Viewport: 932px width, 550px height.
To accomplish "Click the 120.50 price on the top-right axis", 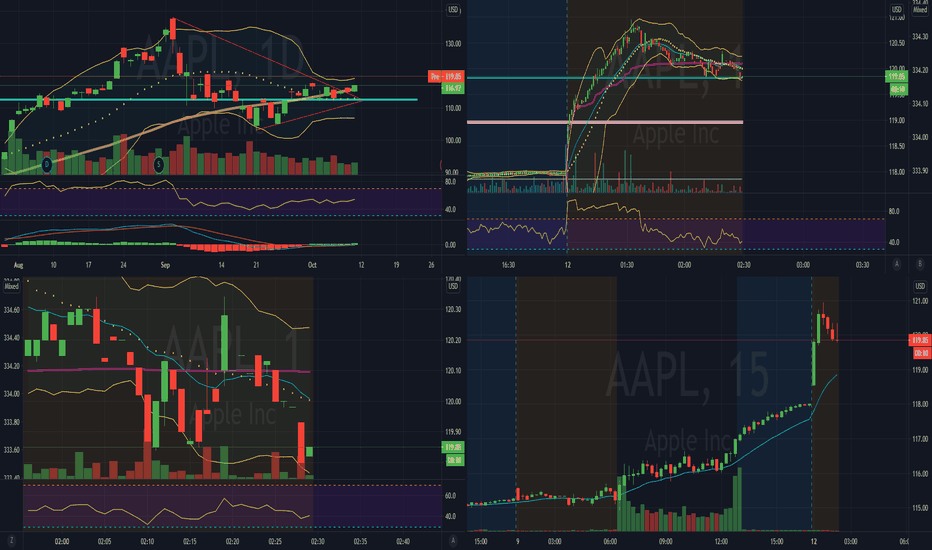I will point(896,43).
